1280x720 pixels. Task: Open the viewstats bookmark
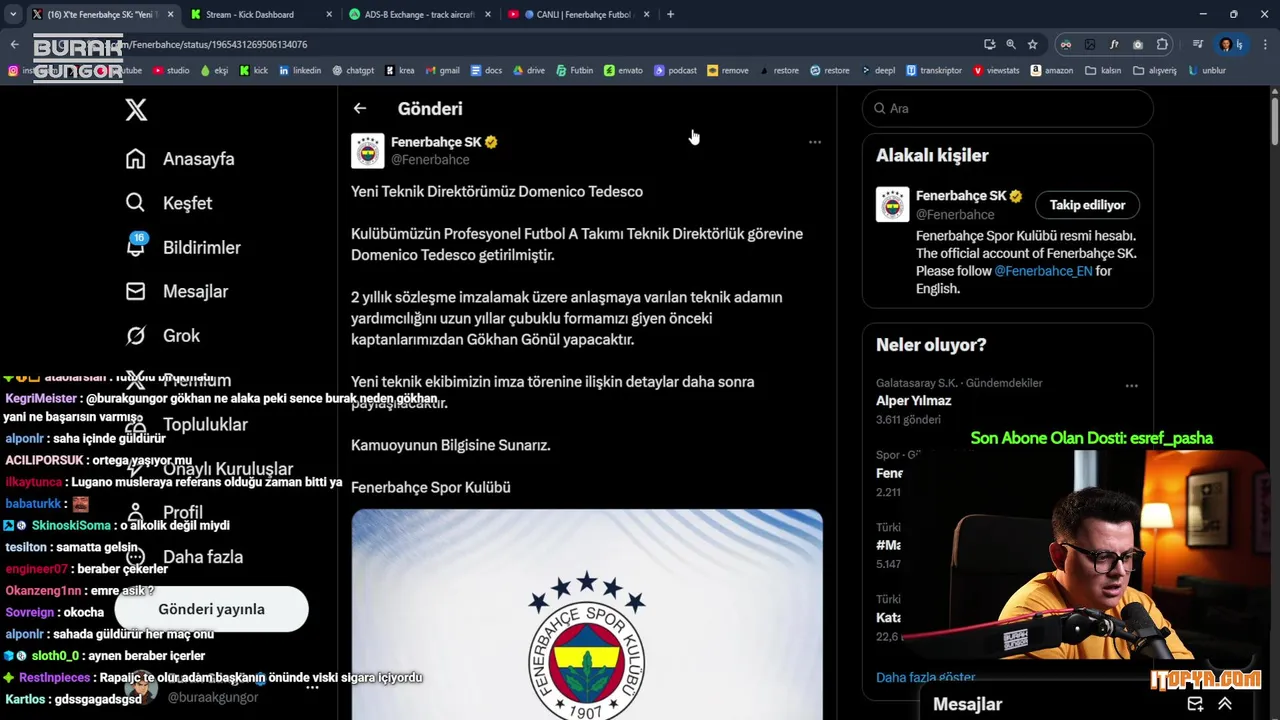coord(995,71)
